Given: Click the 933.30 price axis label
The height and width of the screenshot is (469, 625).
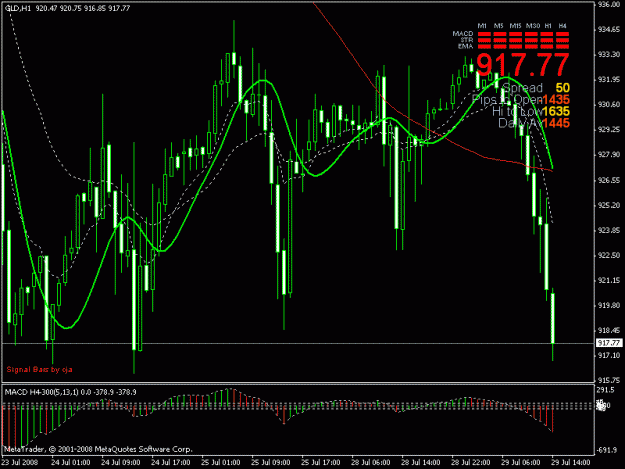Looking at the screenshot, I should (609, 55).
